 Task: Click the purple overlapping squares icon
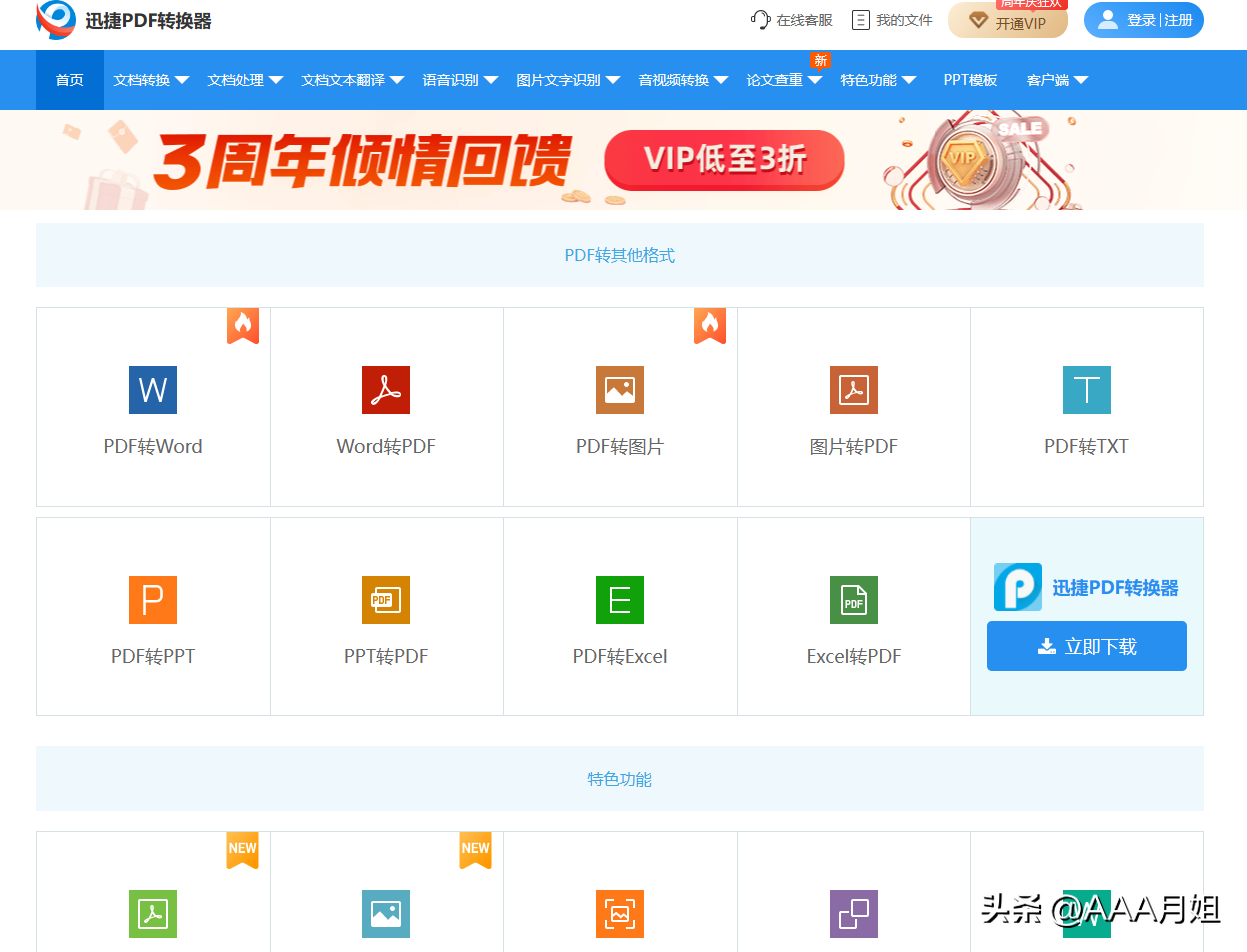click(854, 914)
